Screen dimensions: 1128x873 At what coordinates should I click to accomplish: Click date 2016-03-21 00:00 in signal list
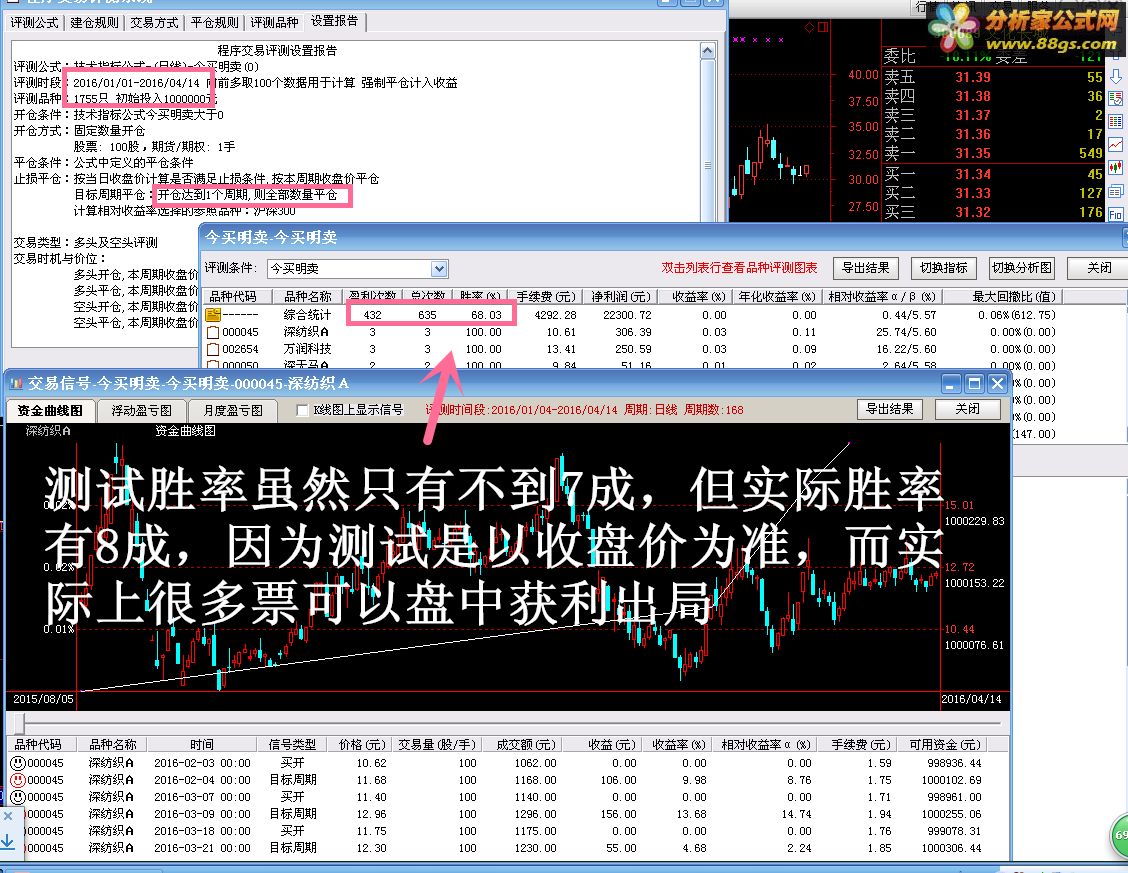[x=202, y=849]
